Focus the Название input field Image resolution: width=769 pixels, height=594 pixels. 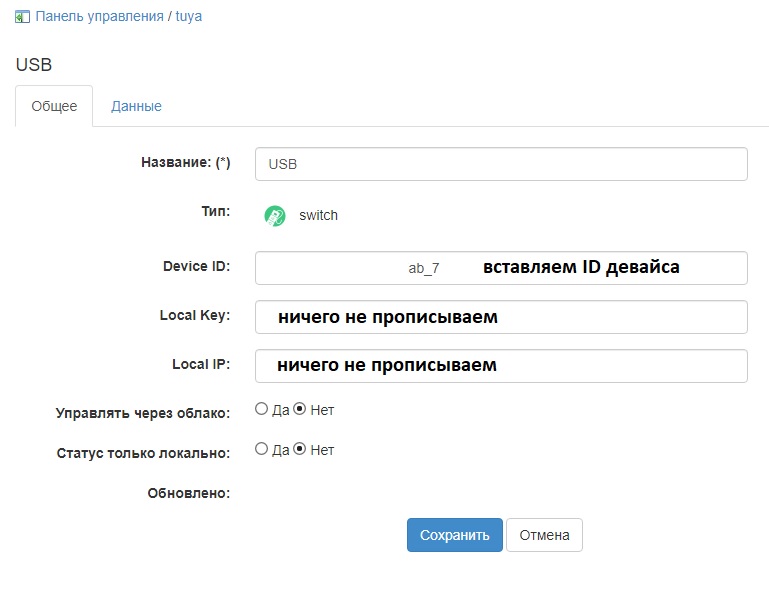coord(501,164)
